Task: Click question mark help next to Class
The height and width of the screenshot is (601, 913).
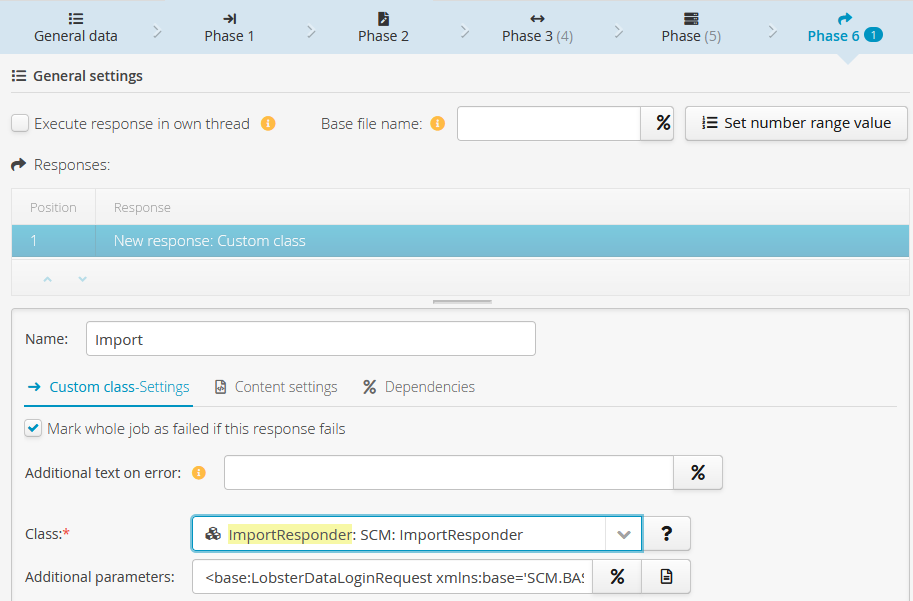Action: 666,534
